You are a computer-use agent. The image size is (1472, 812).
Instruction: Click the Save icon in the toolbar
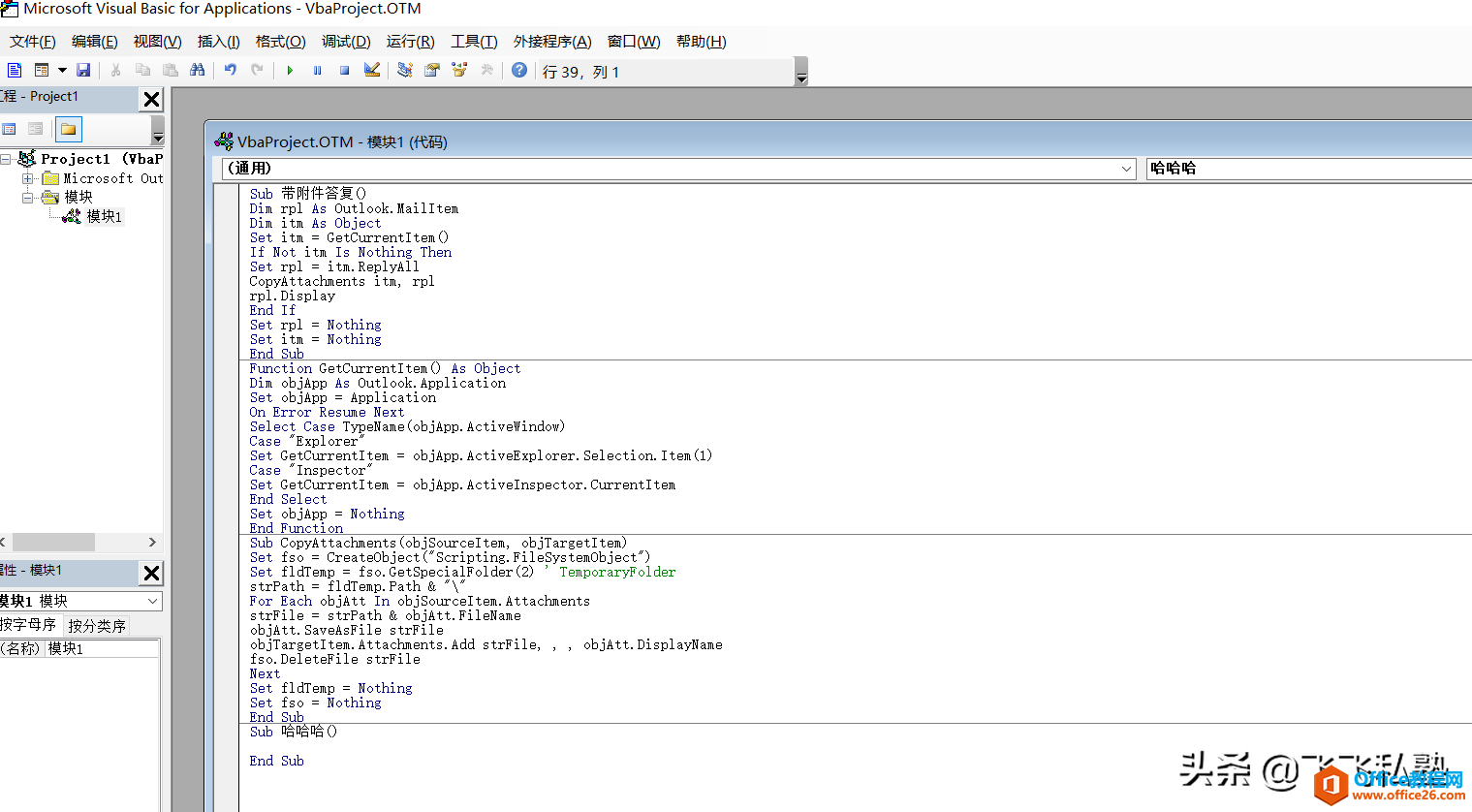tap(83, 70)
